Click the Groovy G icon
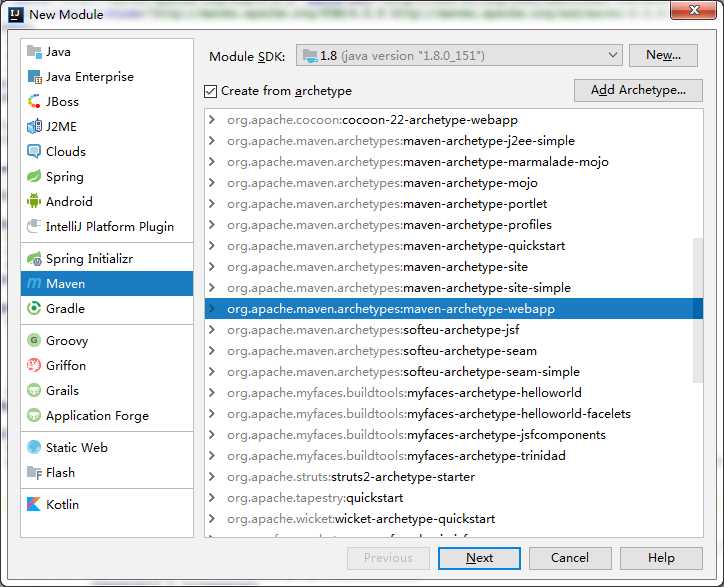Screen dimensions: 724x587 point(34,340)
